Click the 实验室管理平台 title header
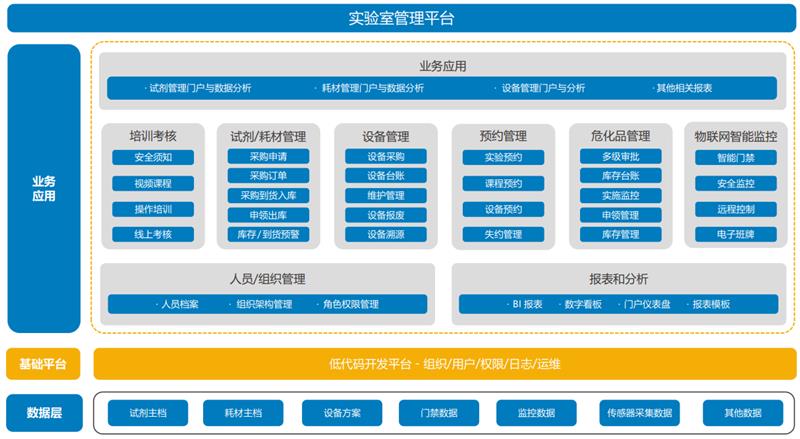 tap(400, 18)
